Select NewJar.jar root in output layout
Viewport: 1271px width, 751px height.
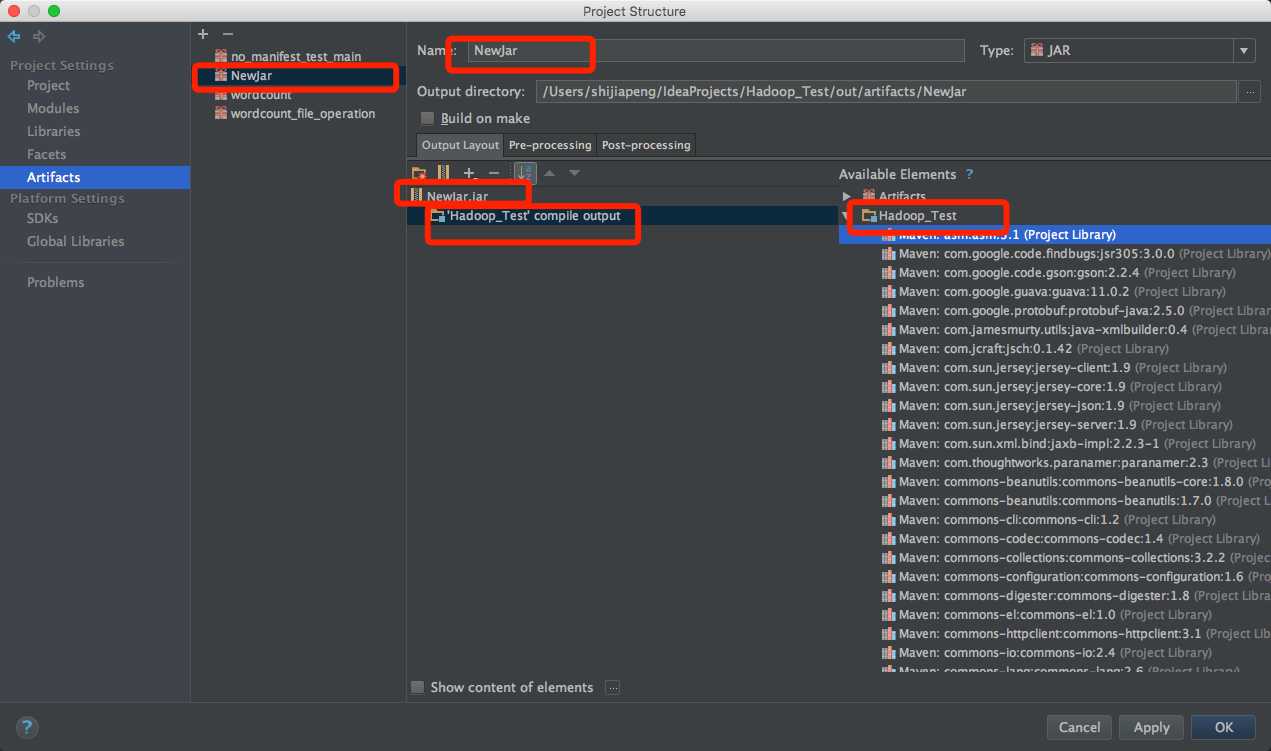[x=457, y=196]
